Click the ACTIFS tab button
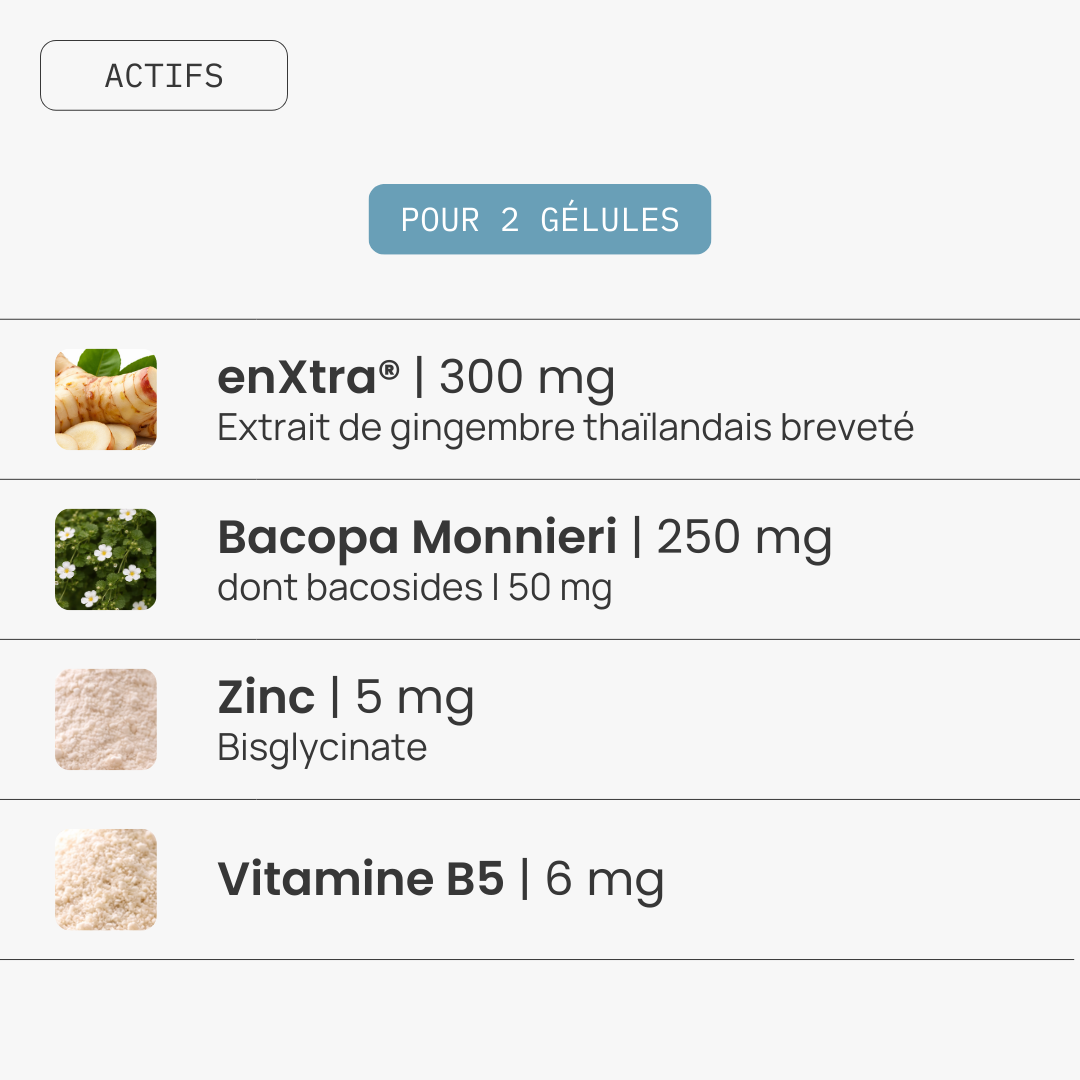The image size is (1080, 1080). tap(164, 76)
